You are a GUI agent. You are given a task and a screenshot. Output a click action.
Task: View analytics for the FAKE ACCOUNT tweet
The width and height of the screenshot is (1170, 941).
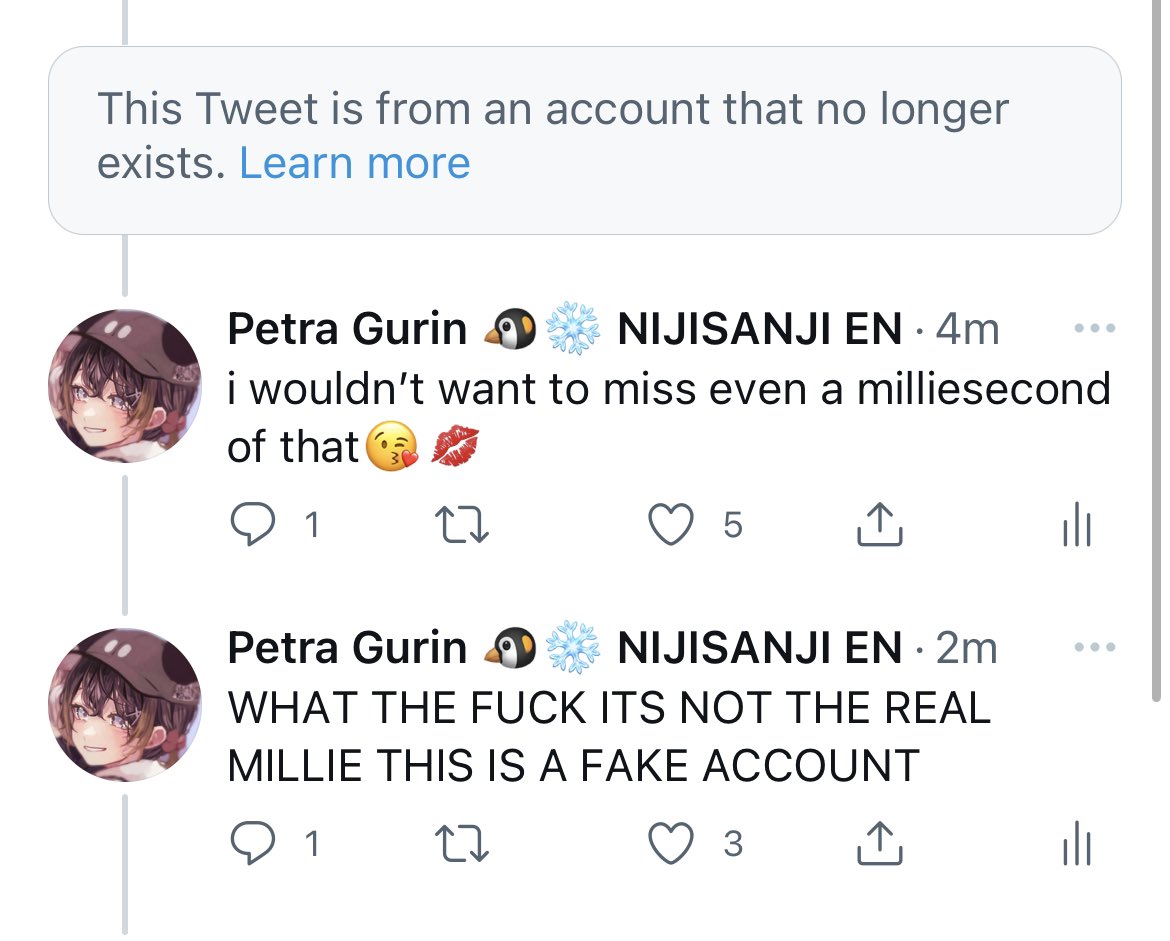coord(1076,842)
